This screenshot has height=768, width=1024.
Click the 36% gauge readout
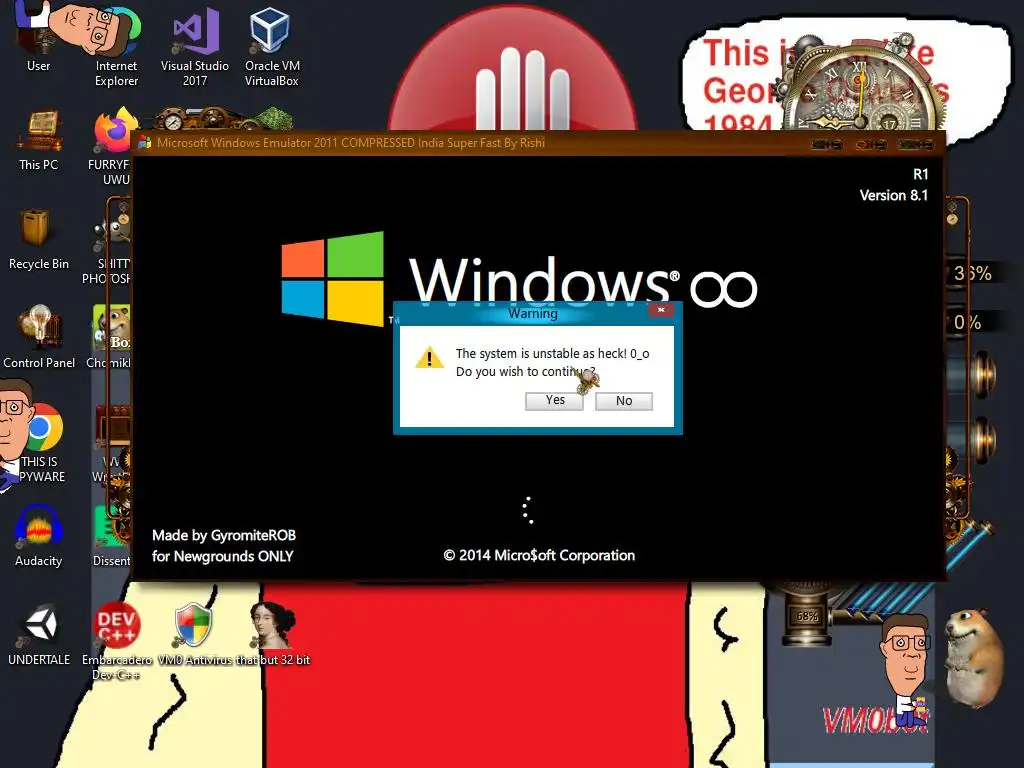pyautogui.click(x=972, y=274)
